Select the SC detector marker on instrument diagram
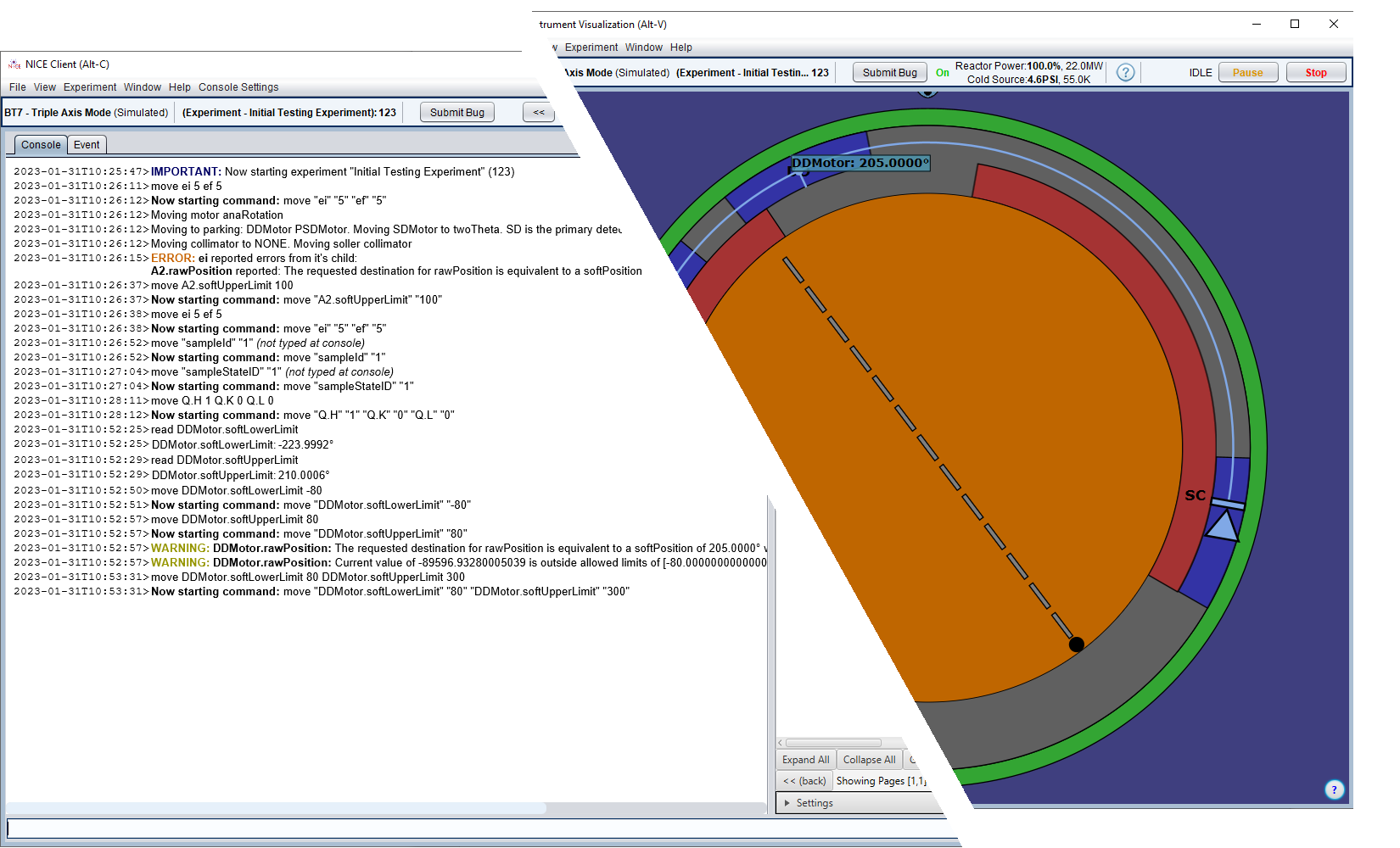This screenshot has height=848, width=1400. [1196, 494]
